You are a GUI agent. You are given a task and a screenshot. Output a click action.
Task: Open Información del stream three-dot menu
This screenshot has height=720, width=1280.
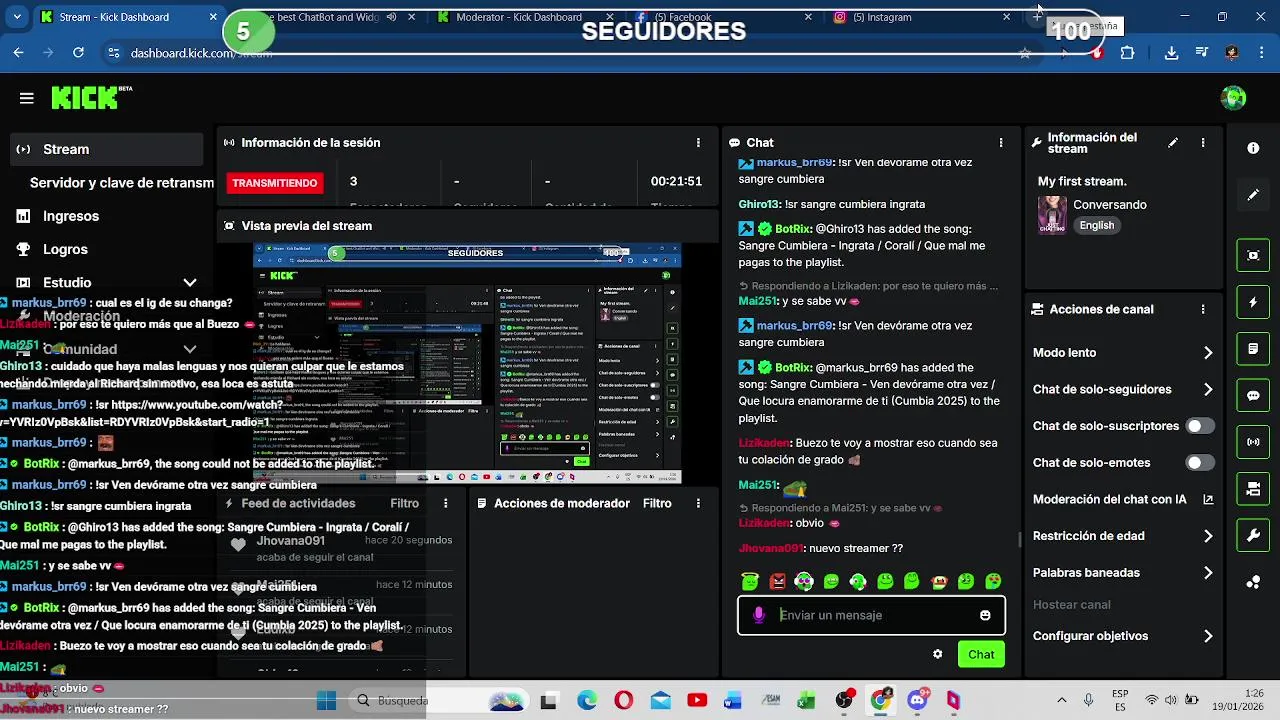[x=1203, y=143]
